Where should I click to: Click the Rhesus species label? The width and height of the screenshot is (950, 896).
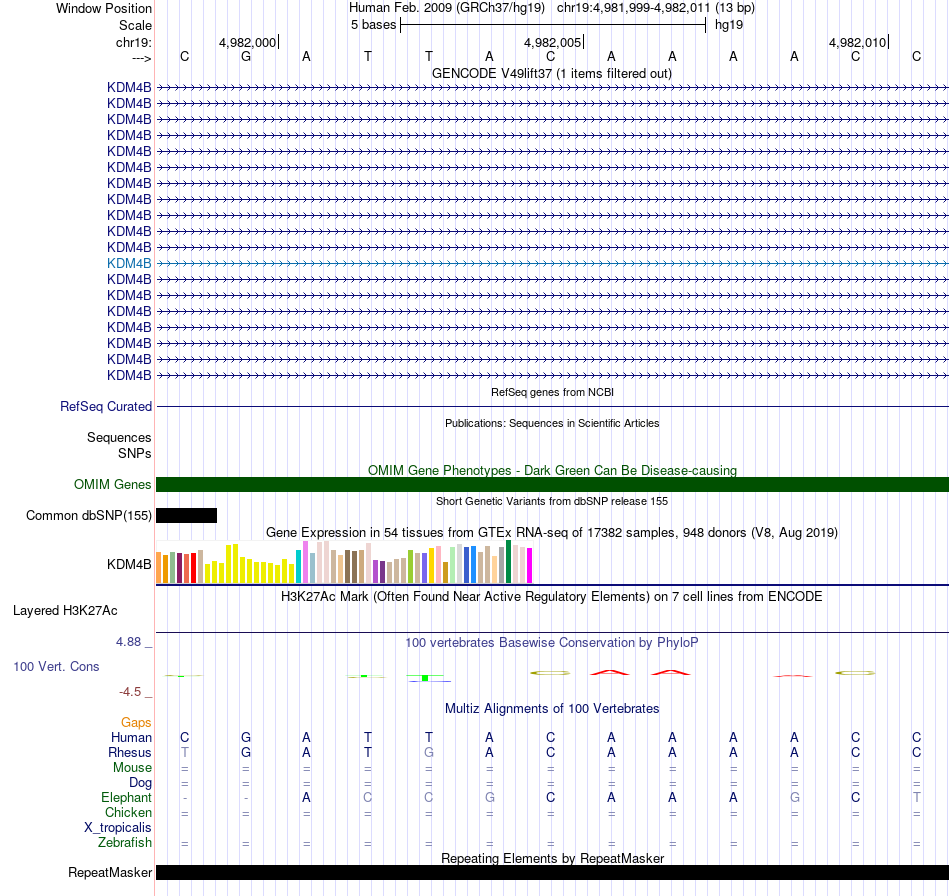coord(130,752)
